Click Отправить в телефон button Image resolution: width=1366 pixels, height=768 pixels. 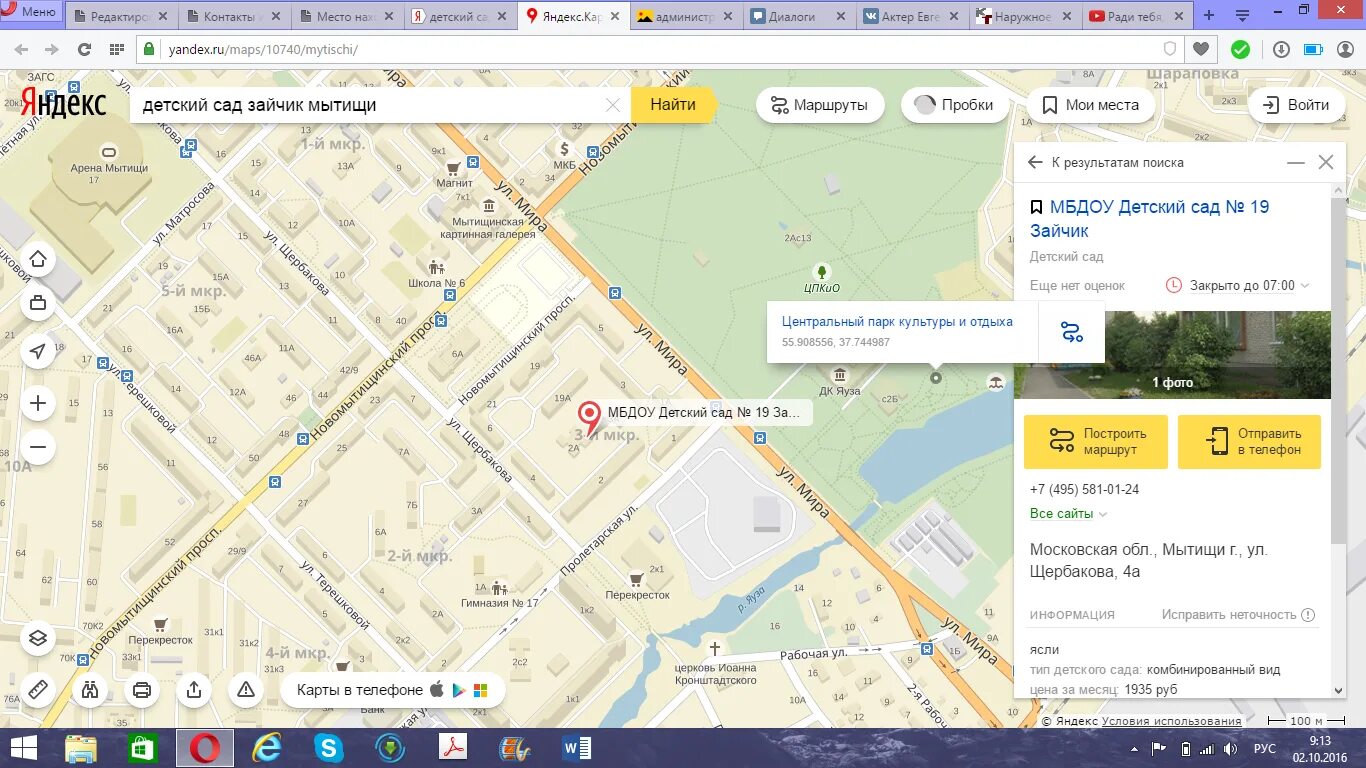click(x=1250, y=442)
